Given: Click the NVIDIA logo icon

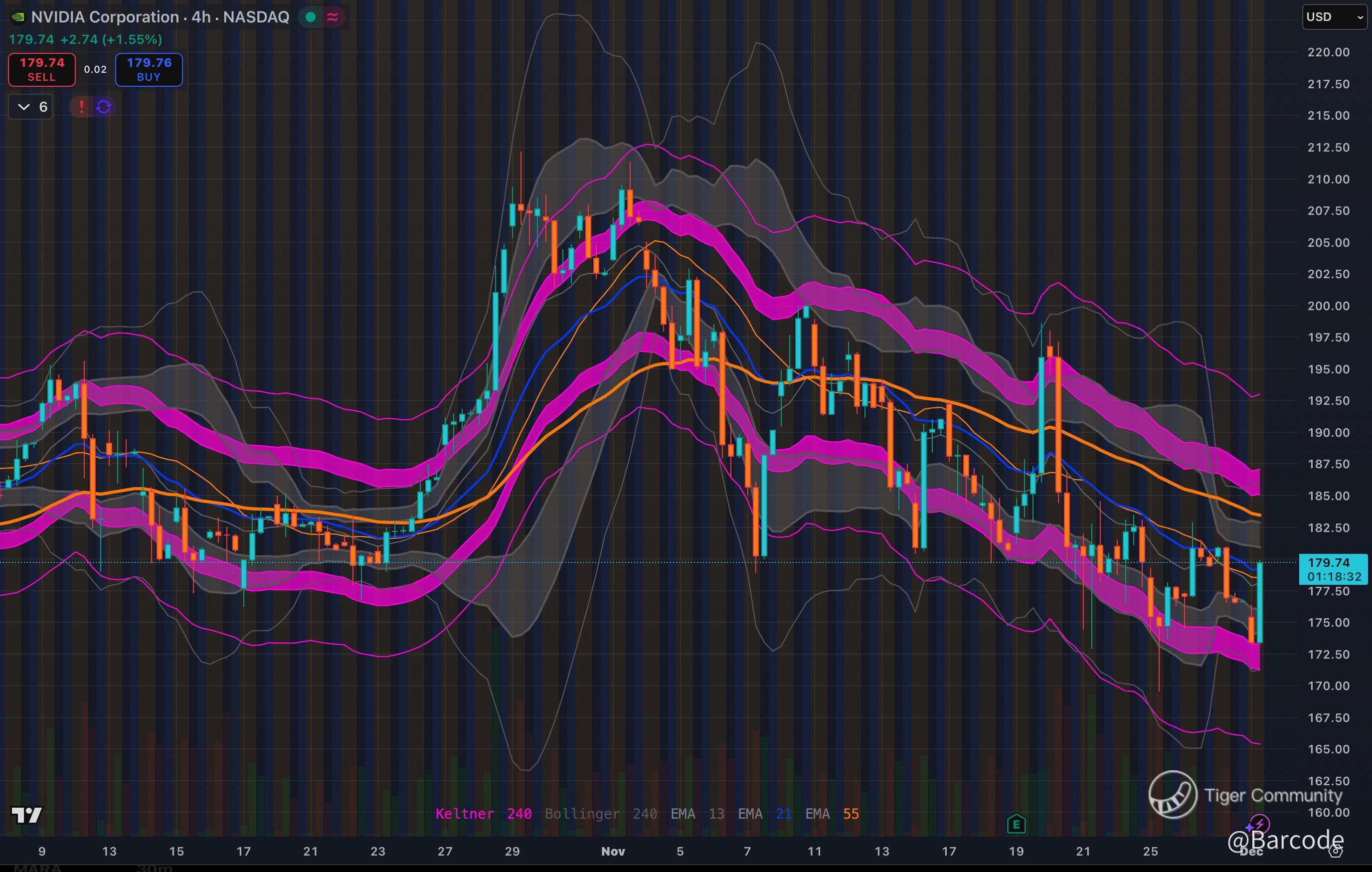Looking at the screenshot, I should click(x=17, y=17).
